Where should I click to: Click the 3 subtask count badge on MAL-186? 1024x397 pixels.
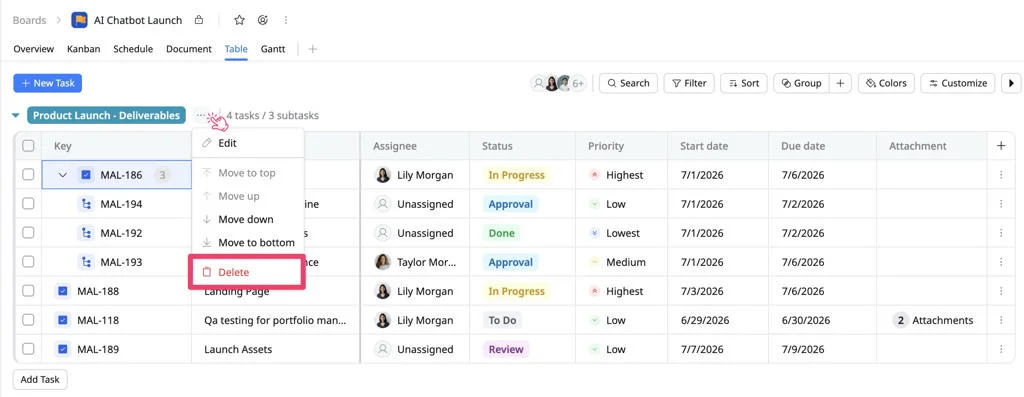tap(162, 175)
